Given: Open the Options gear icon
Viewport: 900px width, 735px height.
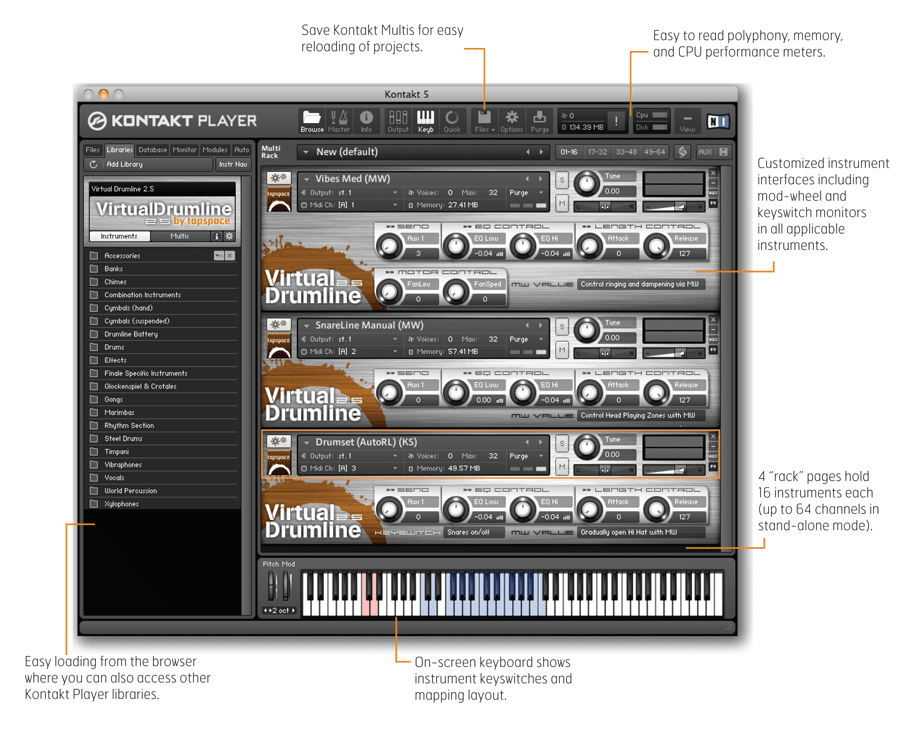Looking at the screenshot, I should point(512,121).
